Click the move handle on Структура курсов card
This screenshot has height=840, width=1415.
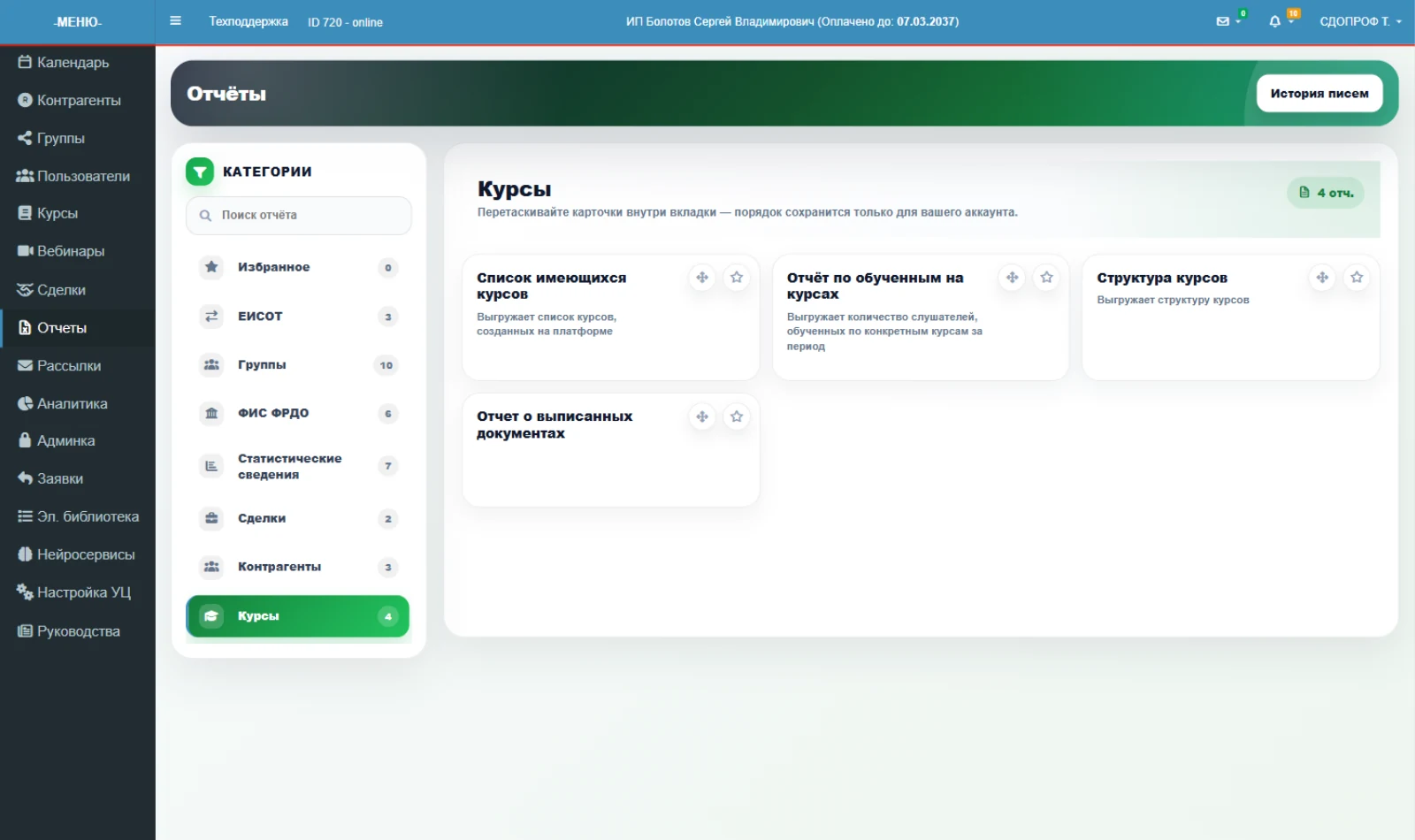coord(1322,278)
